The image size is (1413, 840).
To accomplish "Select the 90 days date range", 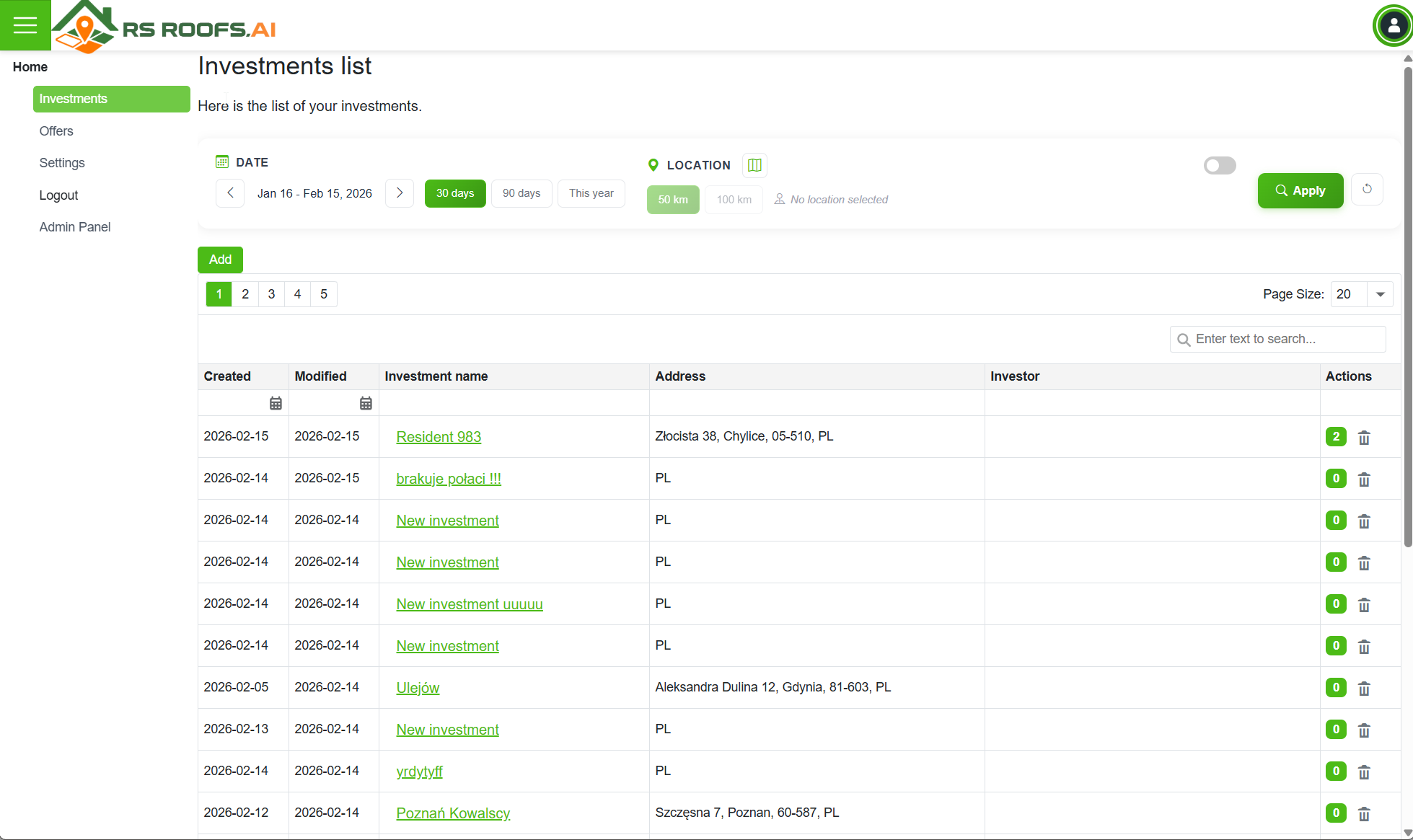I will point(521,193).
